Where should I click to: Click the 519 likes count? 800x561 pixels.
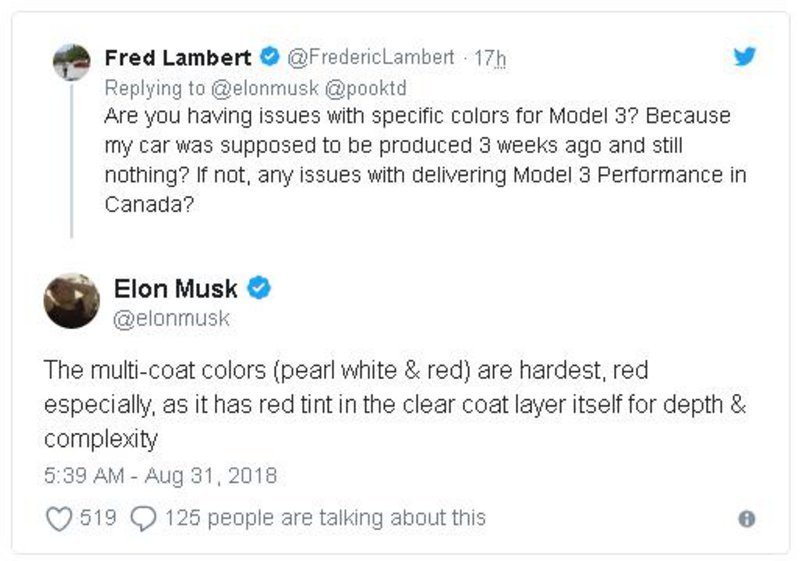click(x=98, y=518)
